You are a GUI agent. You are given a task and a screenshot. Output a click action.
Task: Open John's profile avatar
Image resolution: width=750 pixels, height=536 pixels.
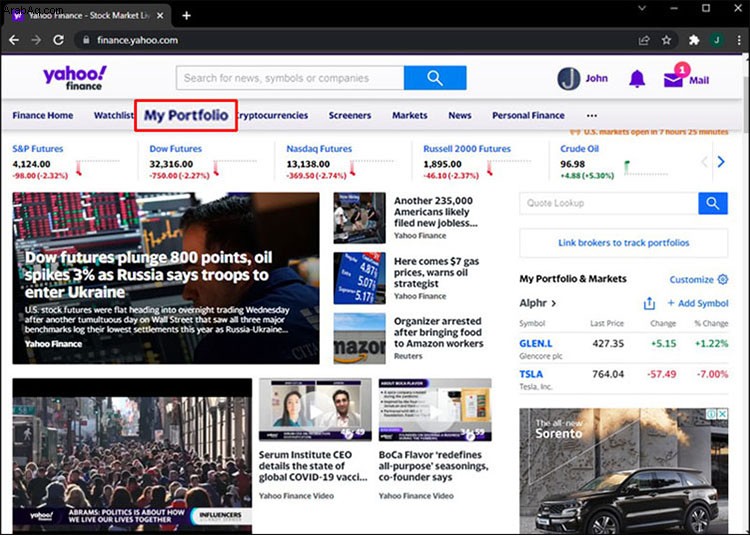point(569,78)
